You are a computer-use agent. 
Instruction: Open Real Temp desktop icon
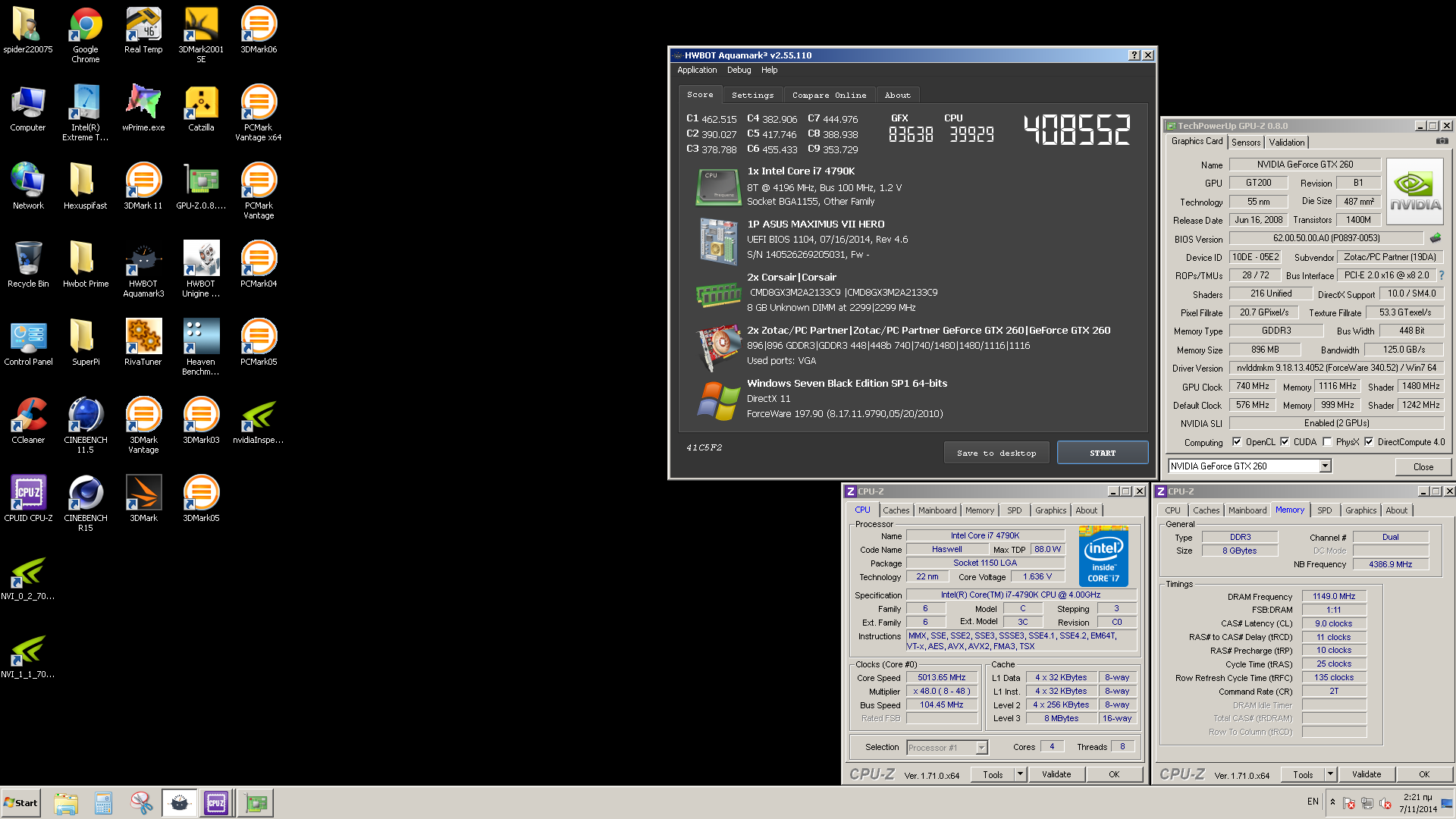(143, 30)
